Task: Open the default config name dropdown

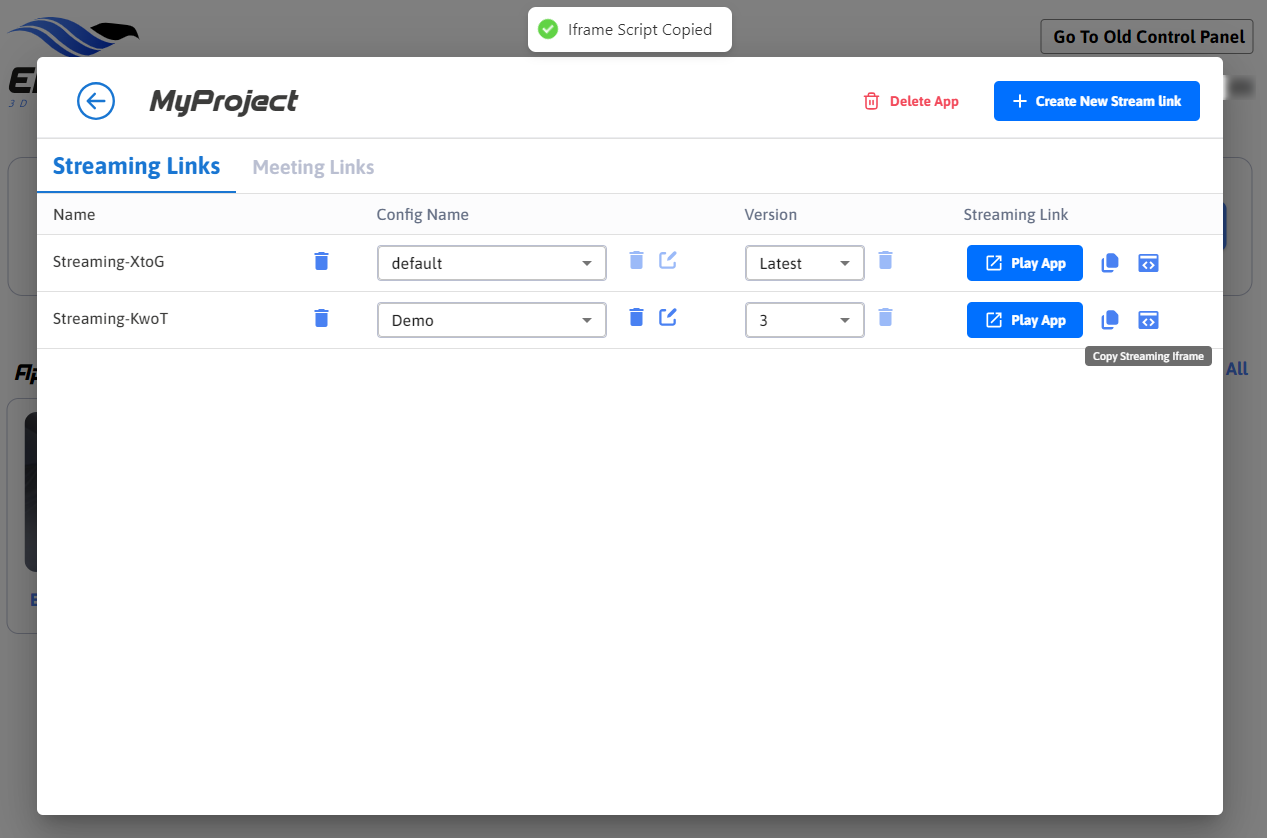Action: (x=491, y=264)
